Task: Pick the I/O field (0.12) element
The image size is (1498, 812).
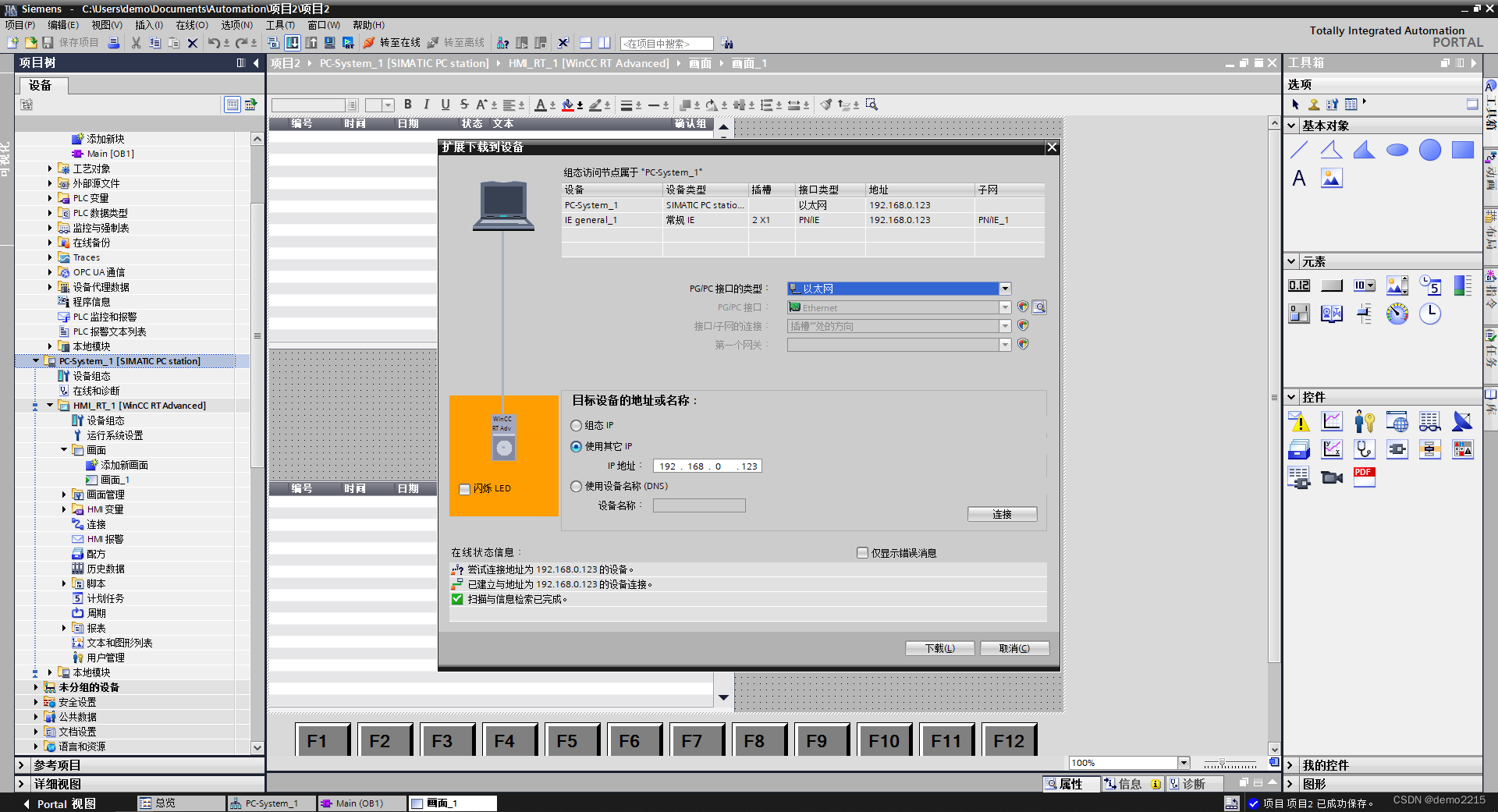Action: pyautogui.click(x=1299, y=285)
